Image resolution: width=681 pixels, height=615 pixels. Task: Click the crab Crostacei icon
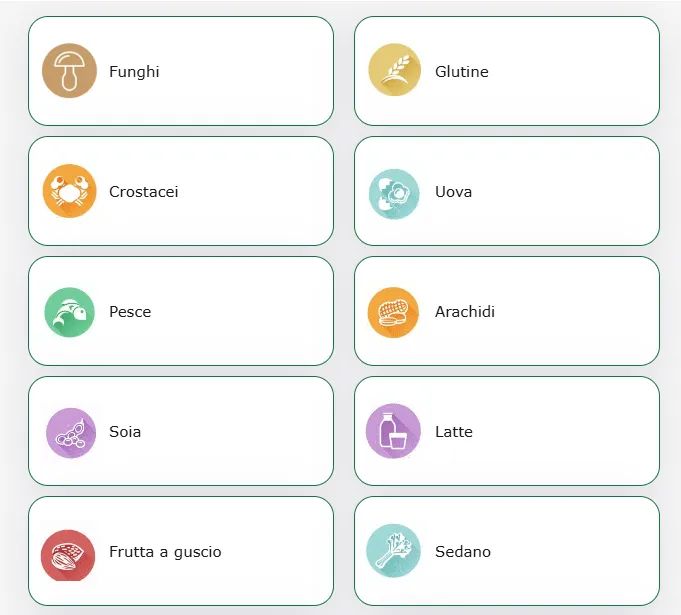tap(69, 191)
